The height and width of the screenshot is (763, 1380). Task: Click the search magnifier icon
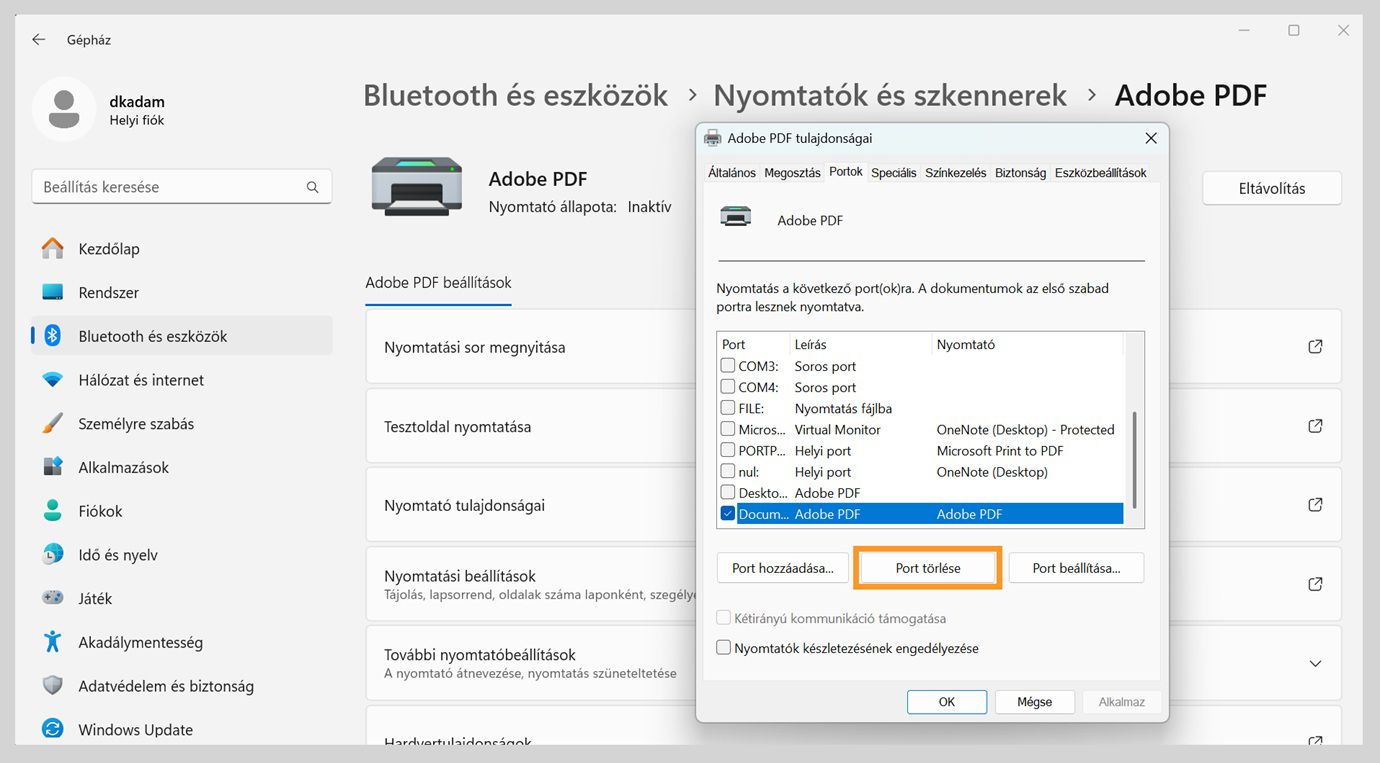312,186
